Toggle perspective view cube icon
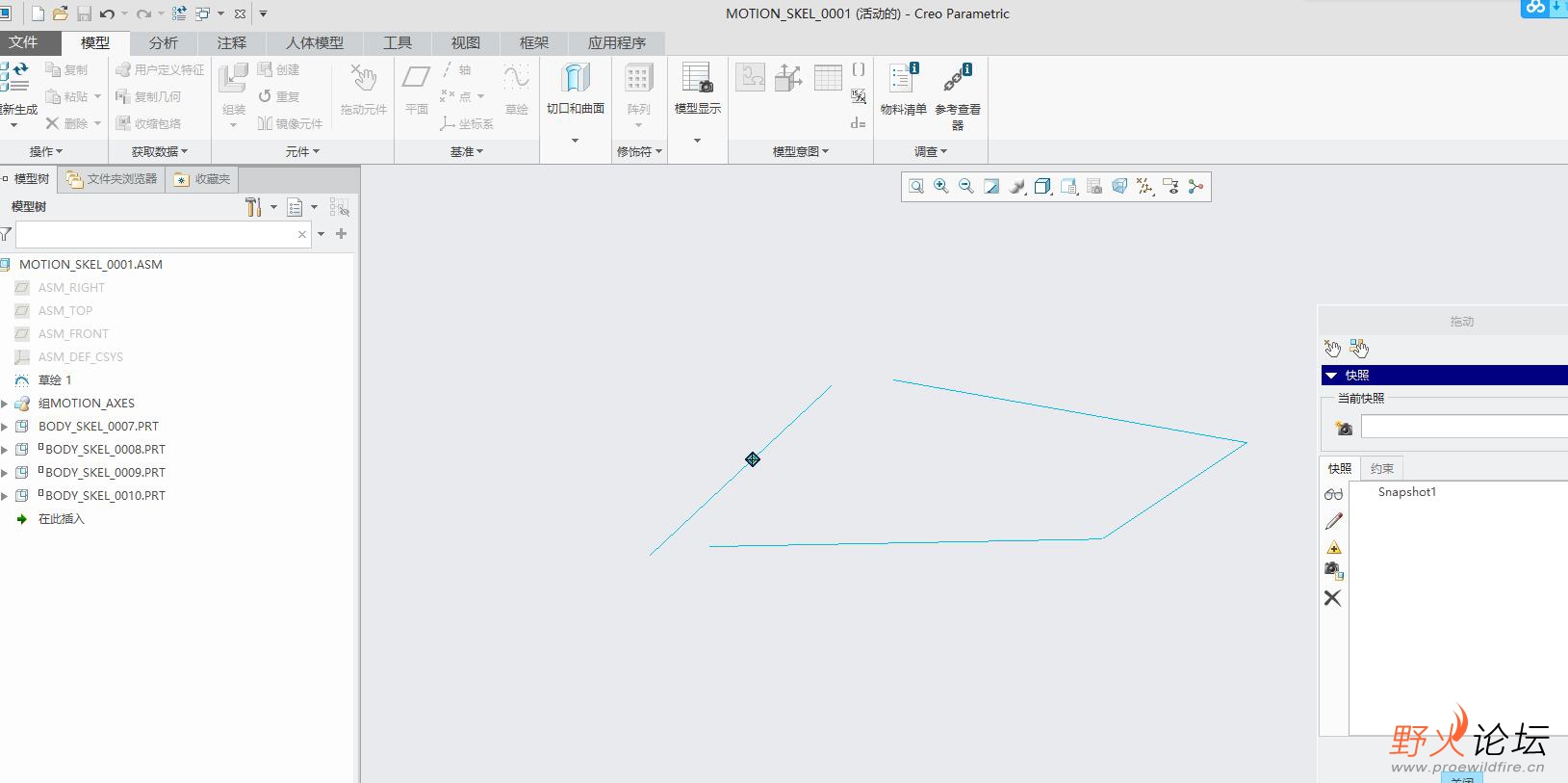1568x783 pixels. coord(1119,187)
